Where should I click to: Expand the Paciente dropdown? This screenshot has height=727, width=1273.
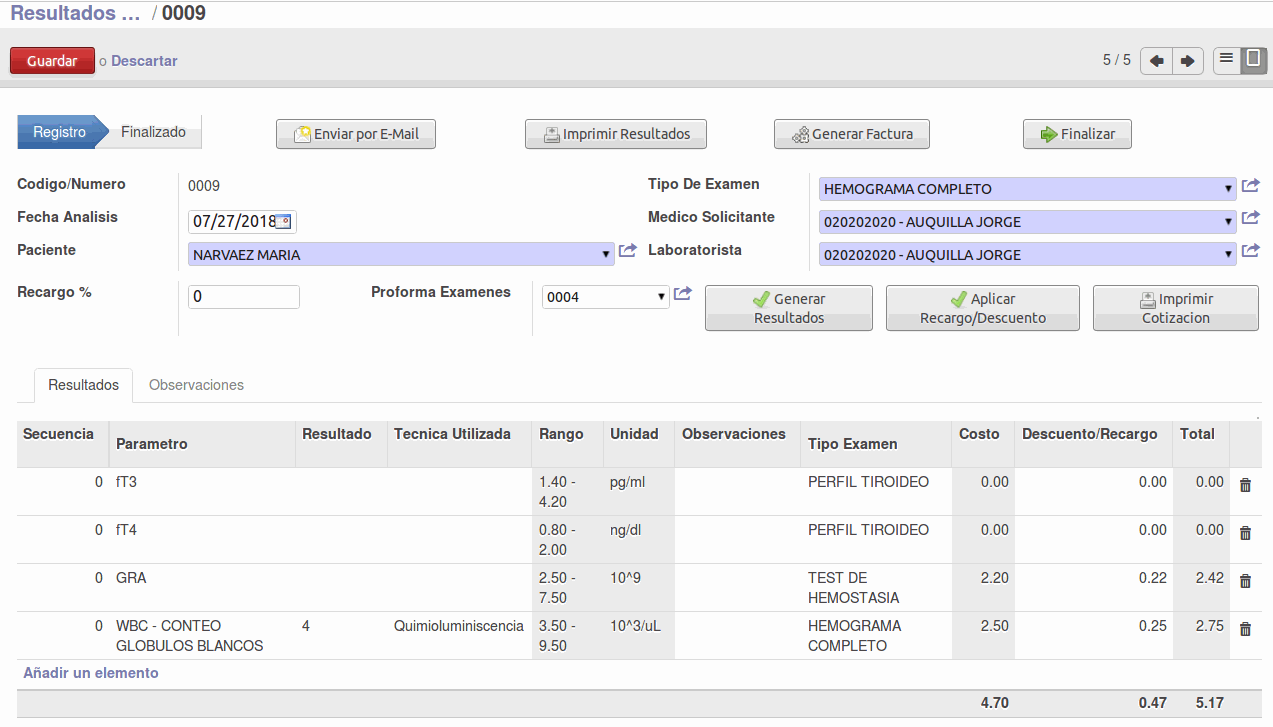(x=606, y=255)
